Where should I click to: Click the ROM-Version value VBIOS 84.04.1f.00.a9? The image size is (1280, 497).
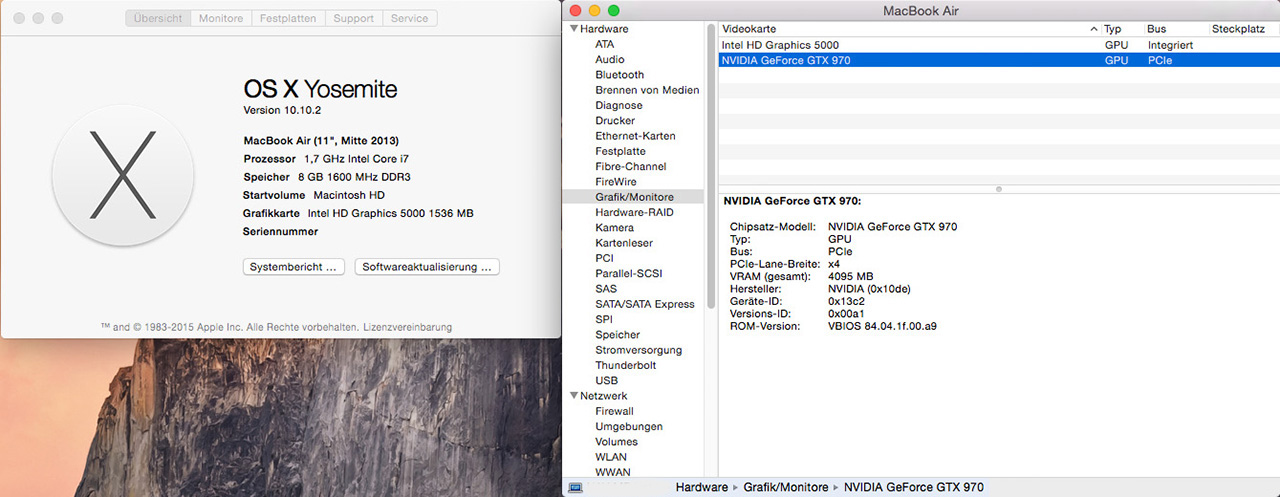(883, 326)
